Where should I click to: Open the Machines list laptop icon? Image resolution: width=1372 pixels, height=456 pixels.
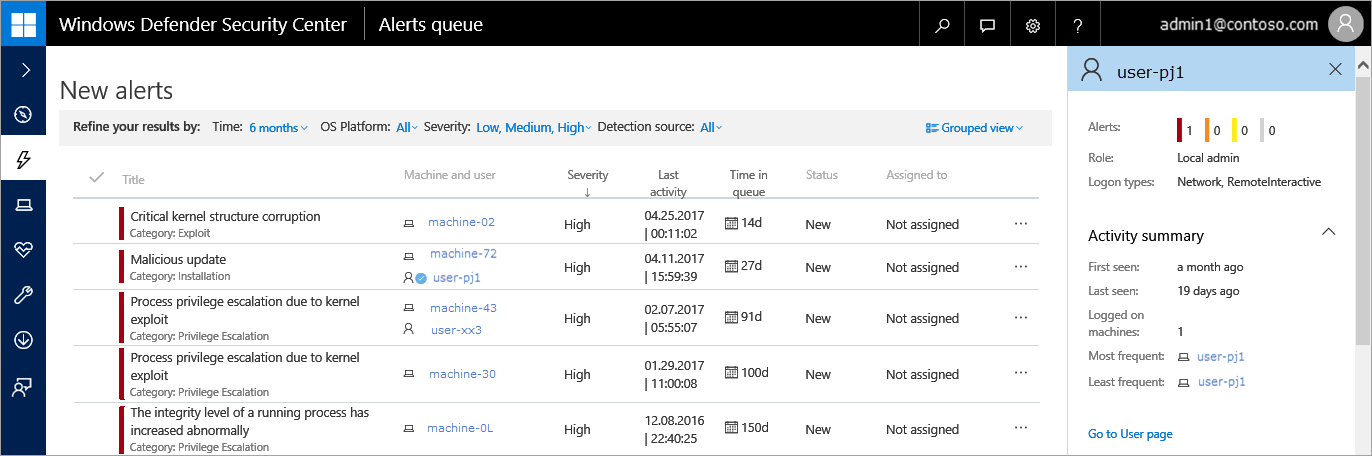pos(23,205)
